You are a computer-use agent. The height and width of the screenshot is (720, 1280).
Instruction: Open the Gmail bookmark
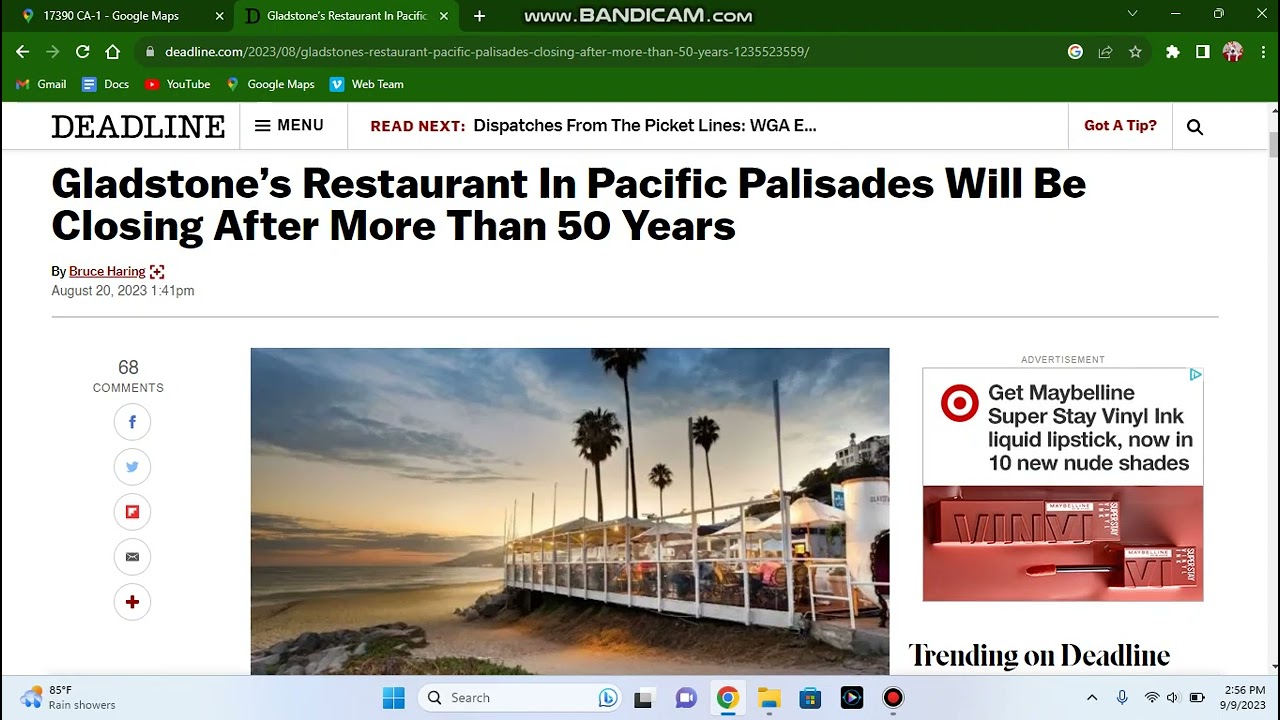[42, 84]
